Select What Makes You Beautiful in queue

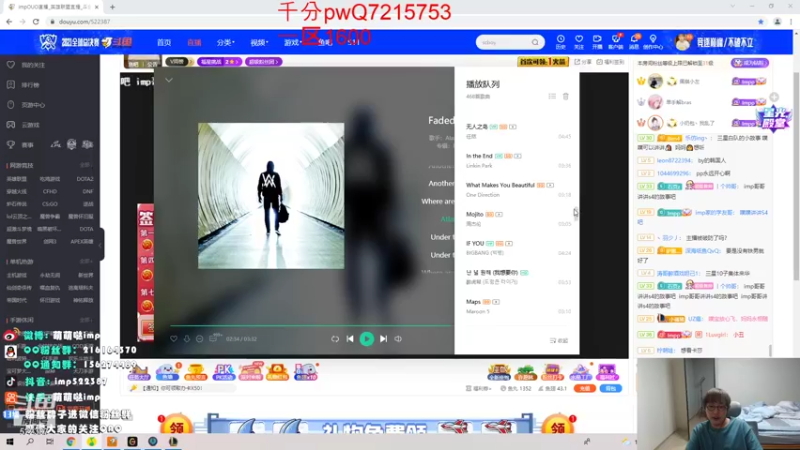[x=518, y=189]
